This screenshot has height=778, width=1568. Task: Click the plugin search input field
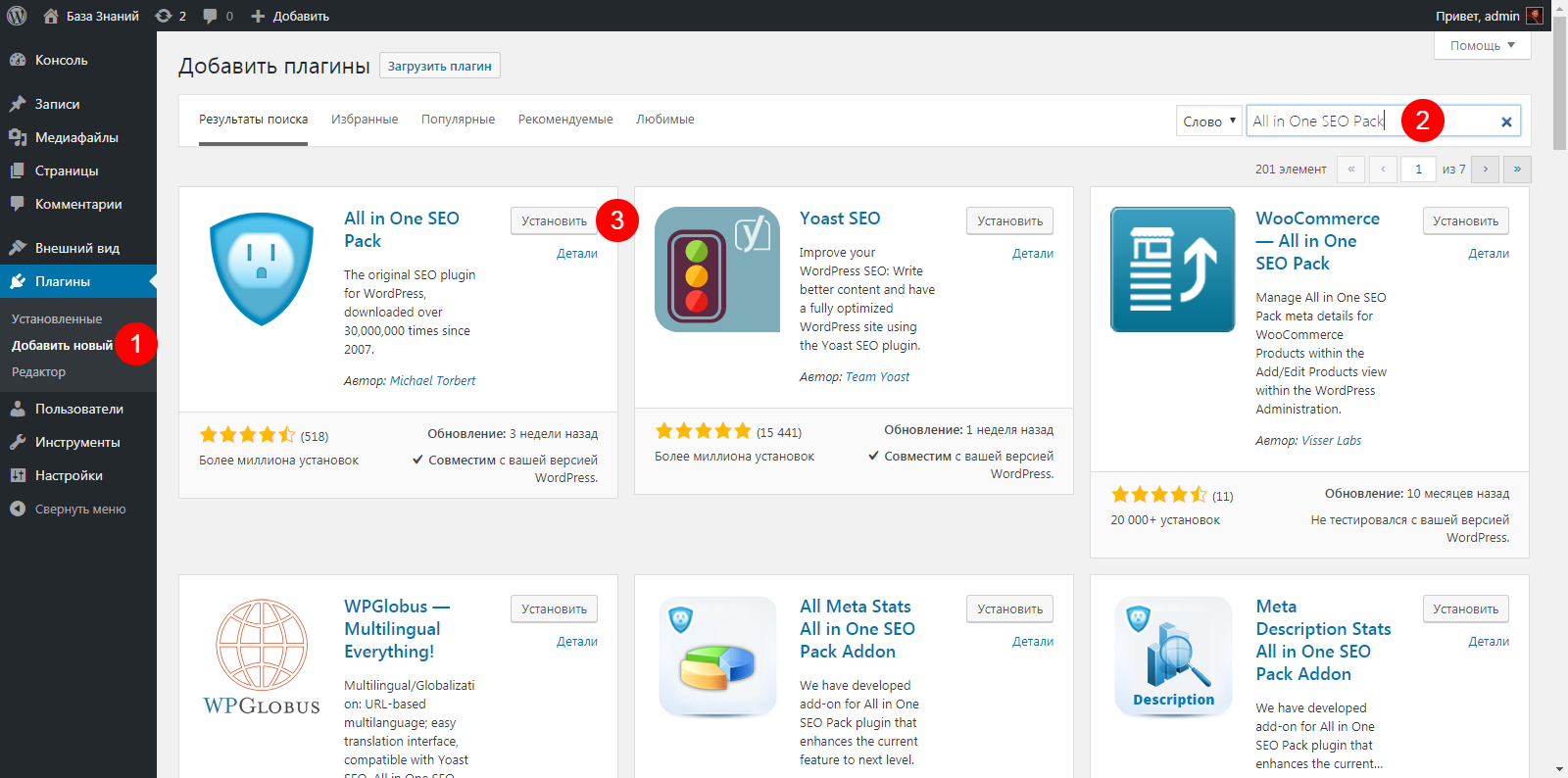point(1384,122)
